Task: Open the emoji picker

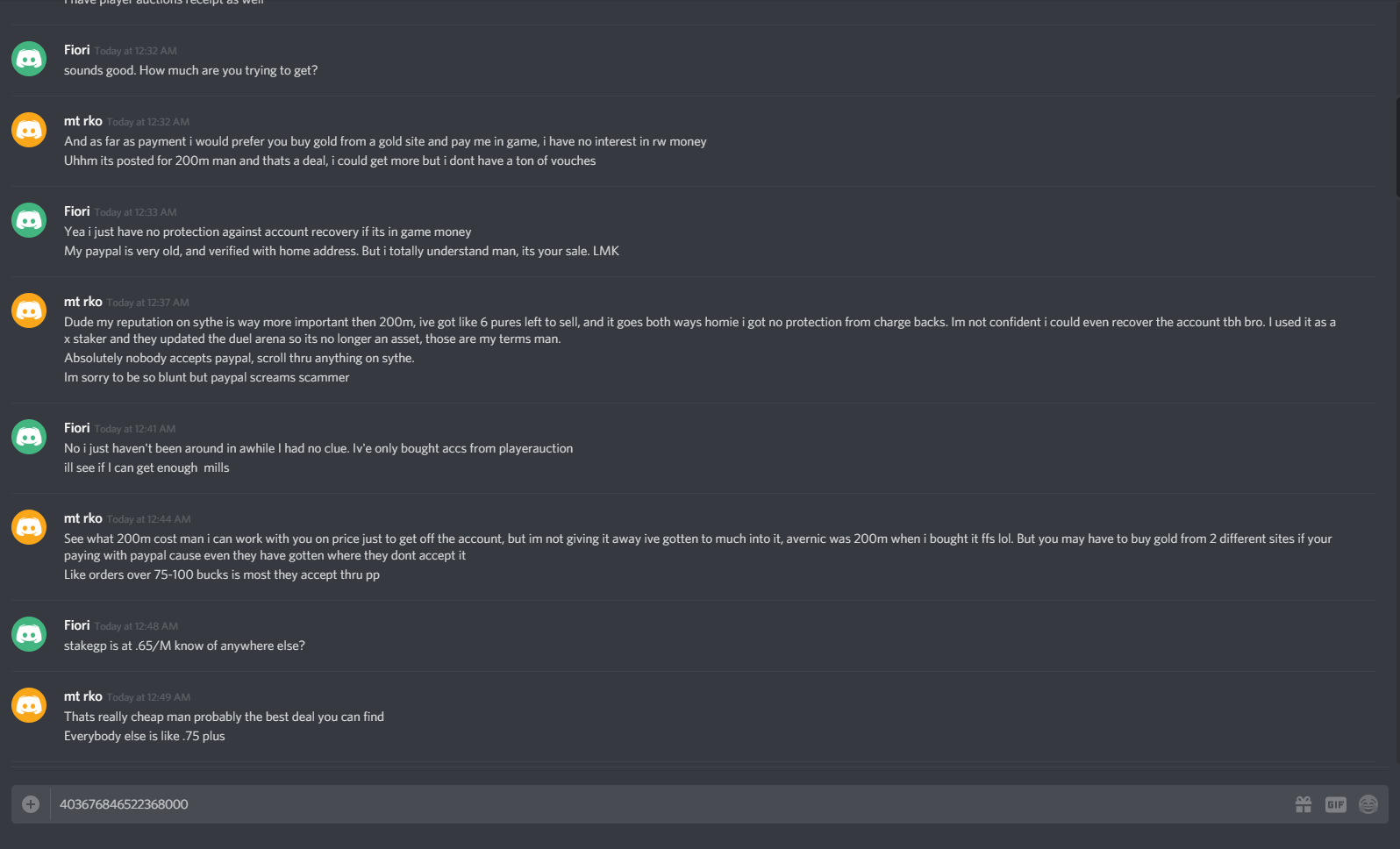Action: [1368, 804]
